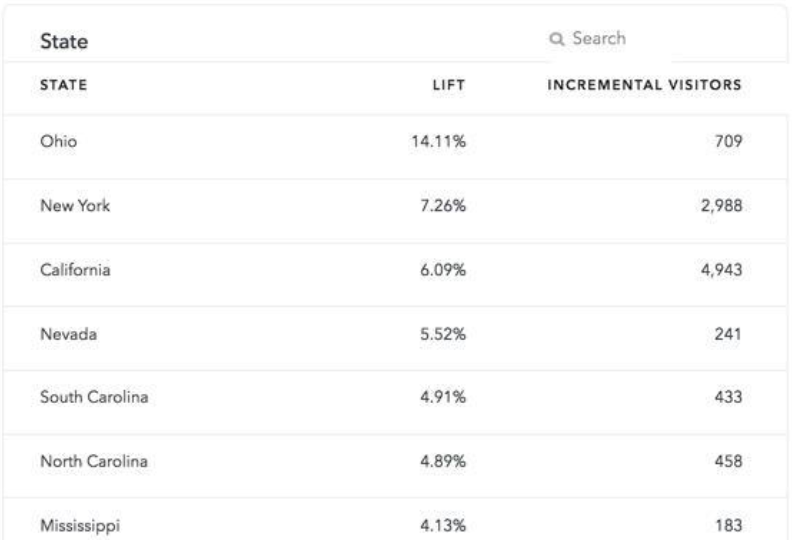Sort by INCREMENTAL VISITORS column header

(x=645, y=85)
